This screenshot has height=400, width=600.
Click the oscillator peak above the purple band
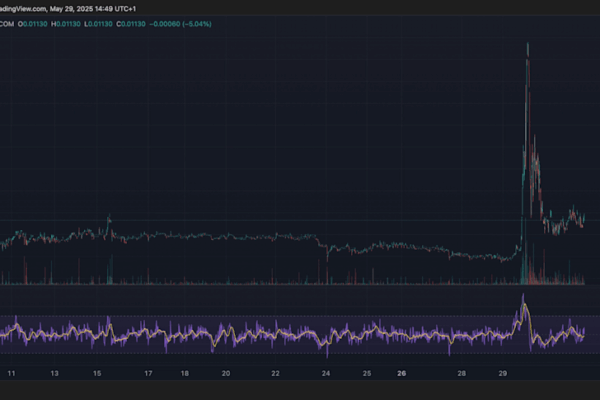pyautogui.click(x=523, y=296)
